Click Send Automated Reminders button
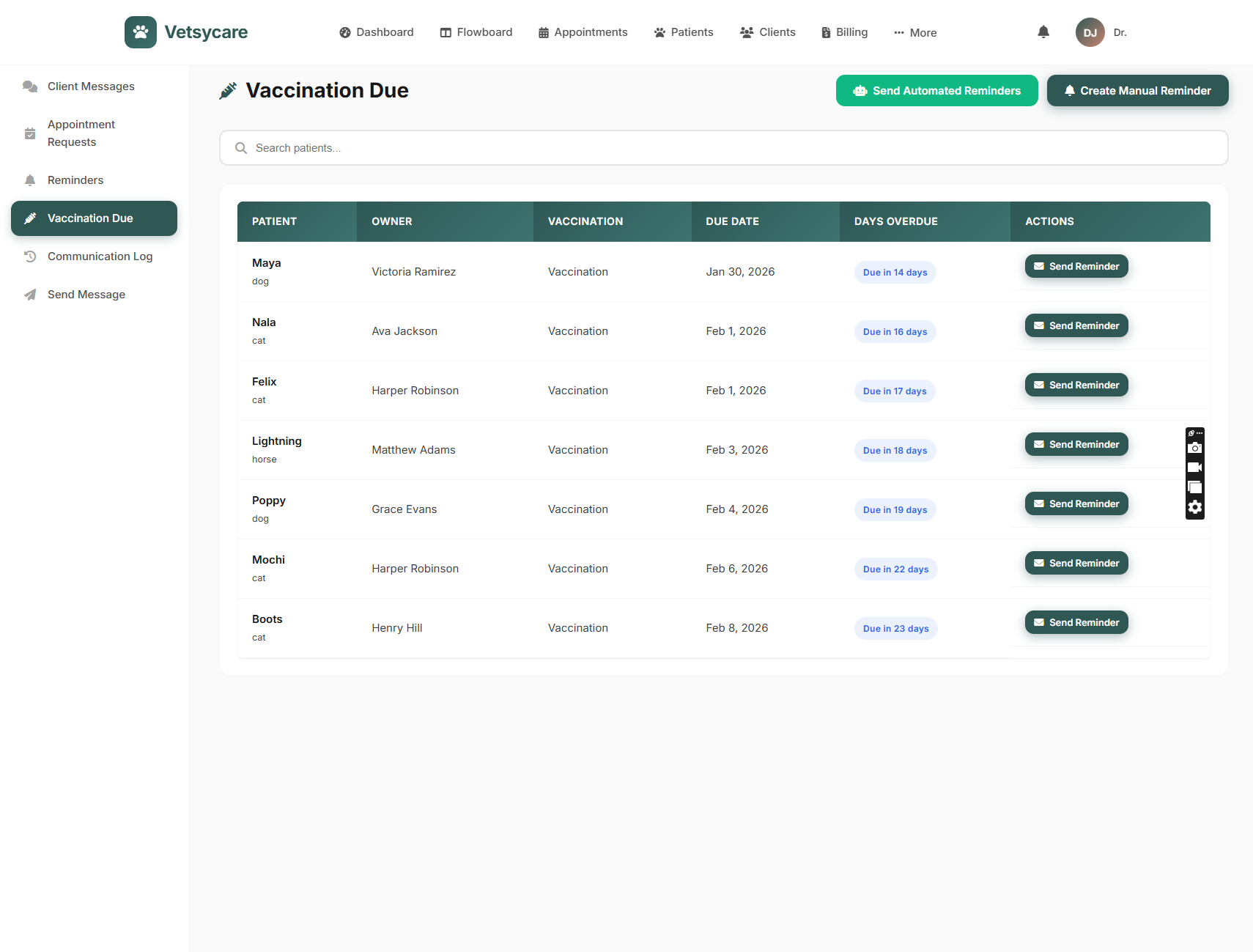The height and width of the screenshot is (952, 1253). point(936,91)
